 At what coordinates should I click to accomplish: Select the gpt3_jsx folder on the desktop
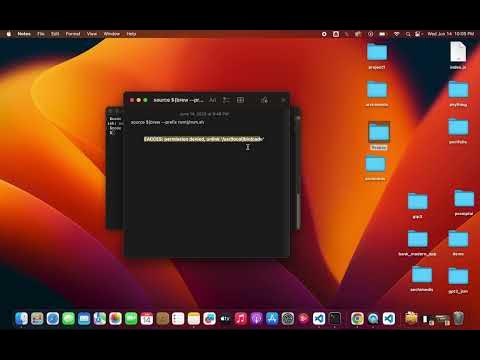coord(458,281)
